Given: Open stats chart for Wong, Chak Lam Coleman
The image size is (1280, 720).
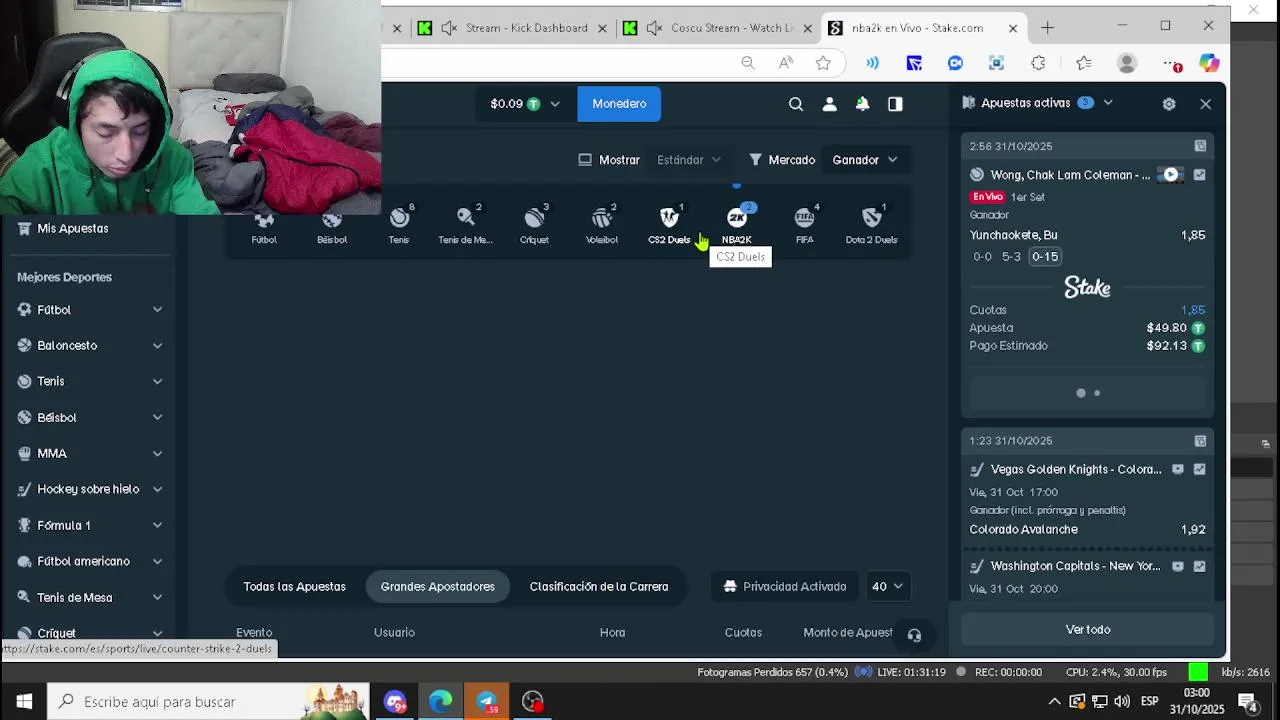Looking at the screenshot, I should (1199, 175).
